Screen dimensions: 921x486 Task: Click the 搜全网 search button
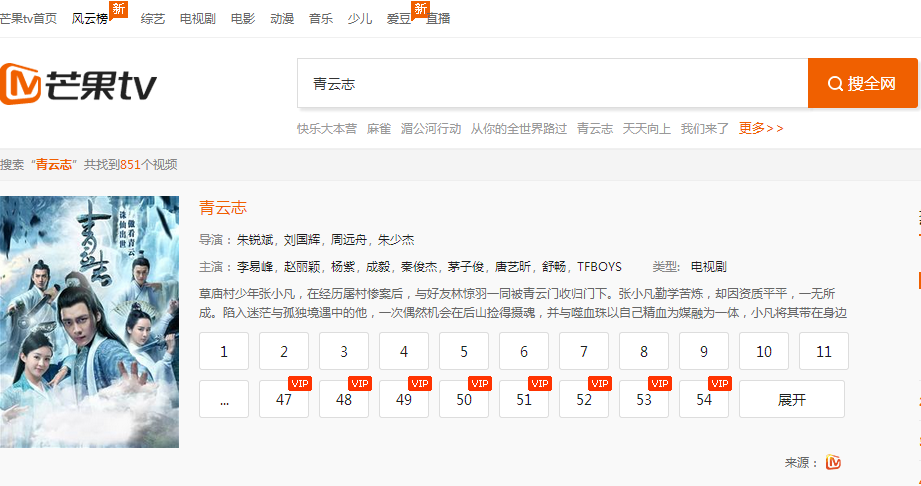pyautogui.click(x=862, y=83)
